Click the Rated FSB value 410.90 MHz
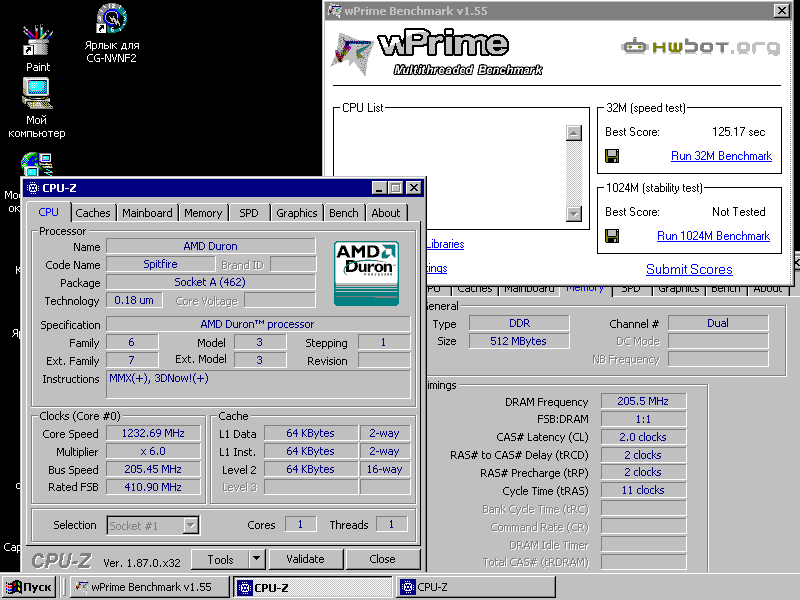This screenshot has height=600, width=800. [153, 487]
